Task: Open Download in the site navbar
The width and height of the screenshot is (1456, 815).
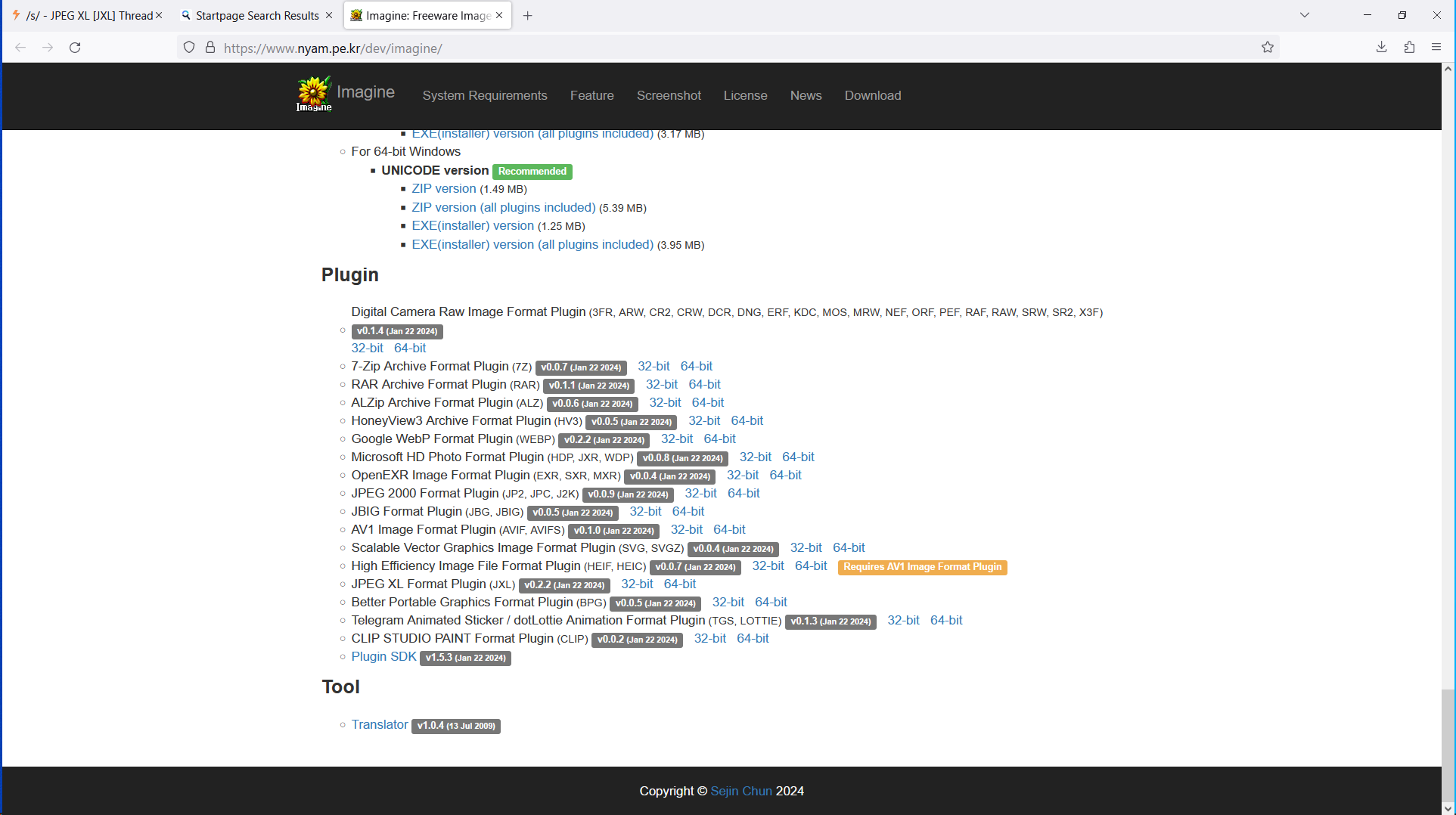Action: point(873,95)
